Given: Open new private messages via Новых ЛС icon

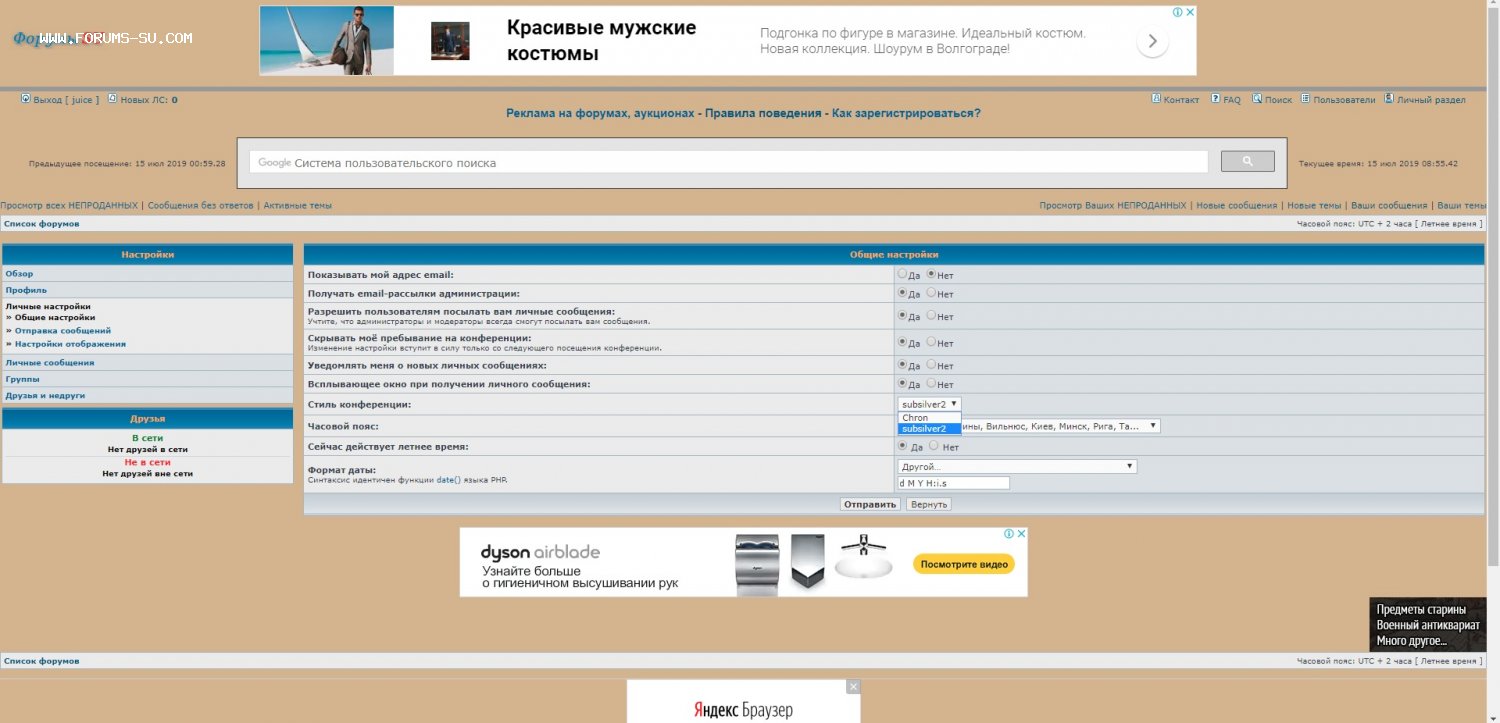Looking at the screenshot, I should (x=113, y=99).
